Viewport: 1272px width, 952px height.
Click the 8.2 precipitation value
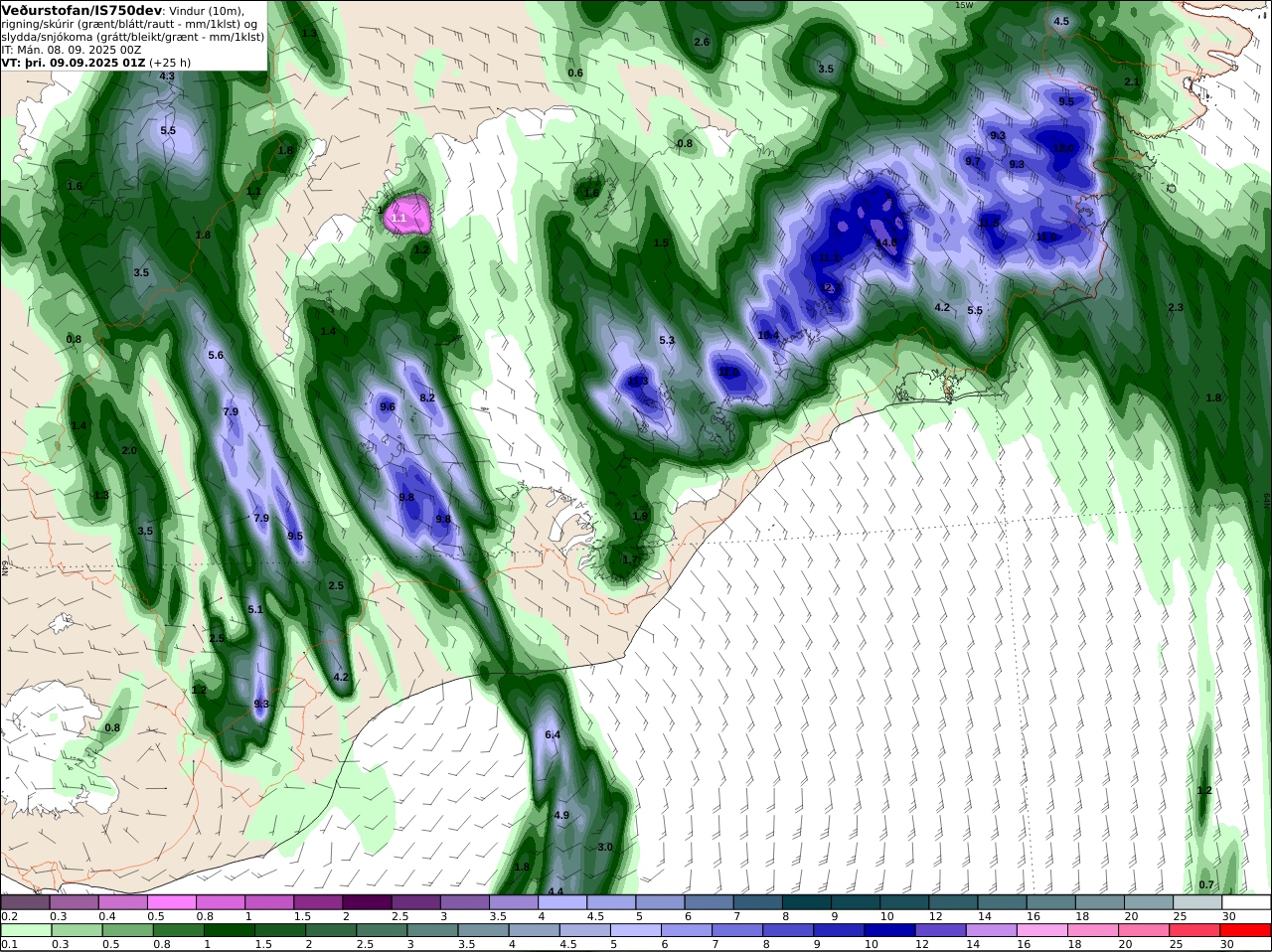coord(427,397)
